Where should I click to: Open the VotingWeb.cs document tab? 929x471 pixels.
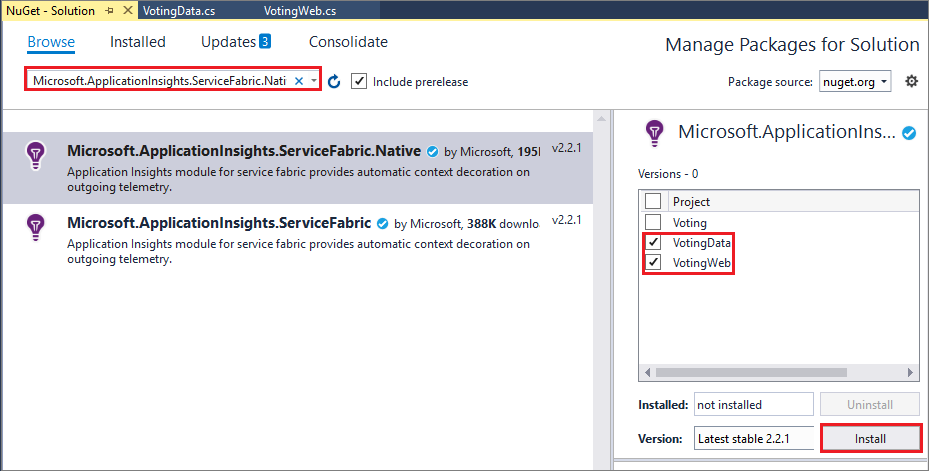(300, 11)
